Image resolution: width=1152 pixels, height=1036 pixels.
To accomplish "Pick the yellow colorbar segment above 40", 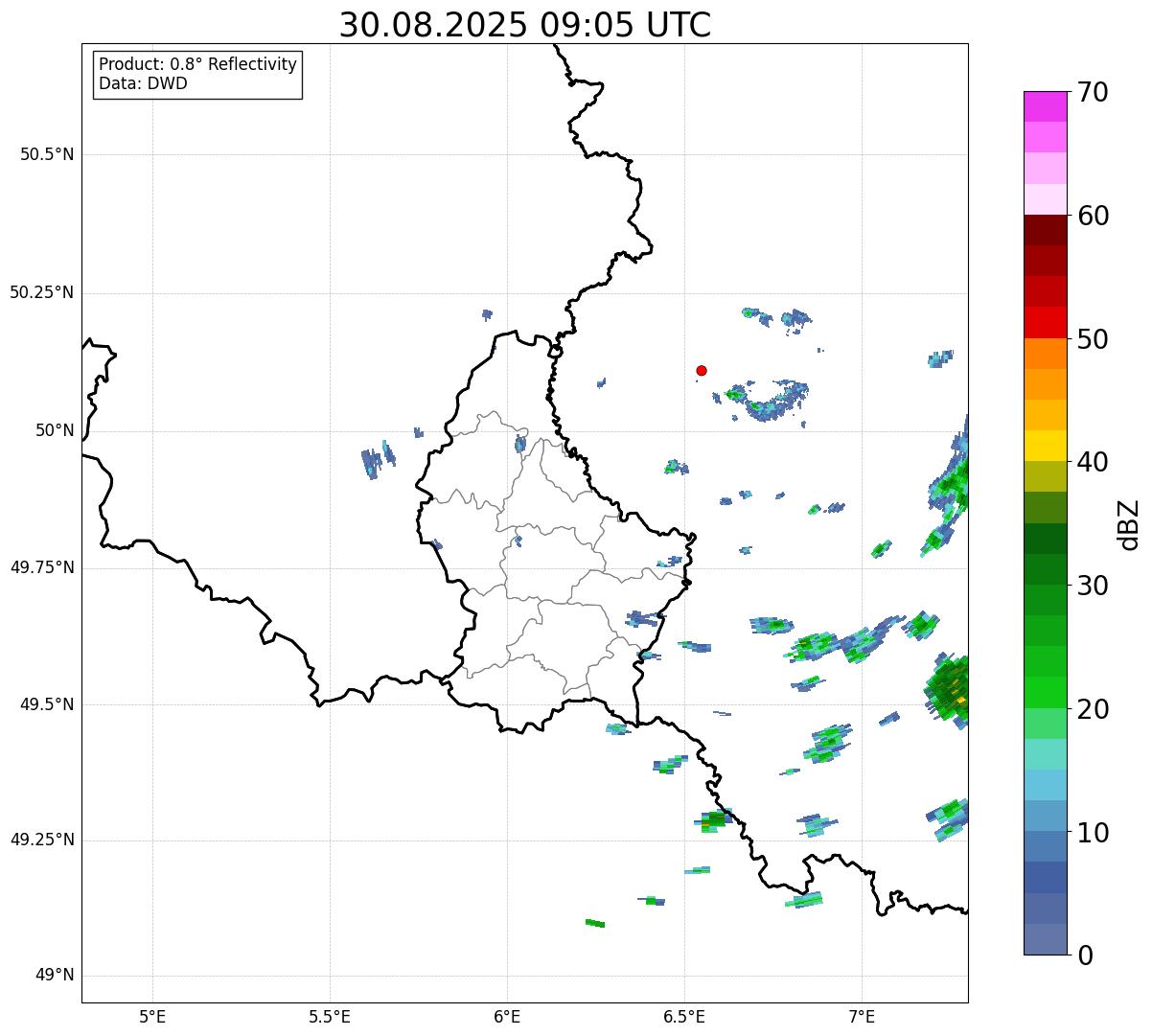I will [1046, 446].
